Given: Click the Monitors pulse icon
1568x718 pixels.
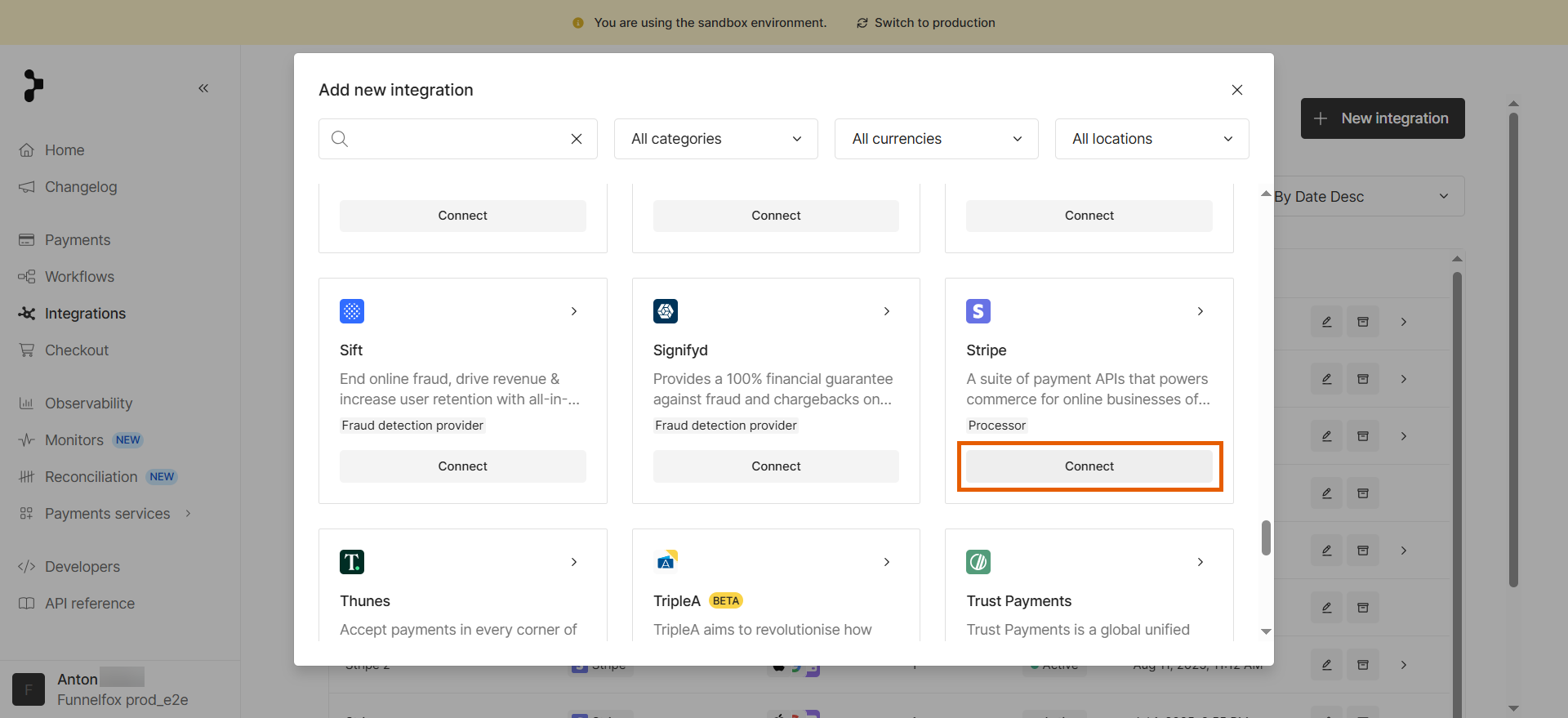Looking at the screenshot, I should coord(27,440).
